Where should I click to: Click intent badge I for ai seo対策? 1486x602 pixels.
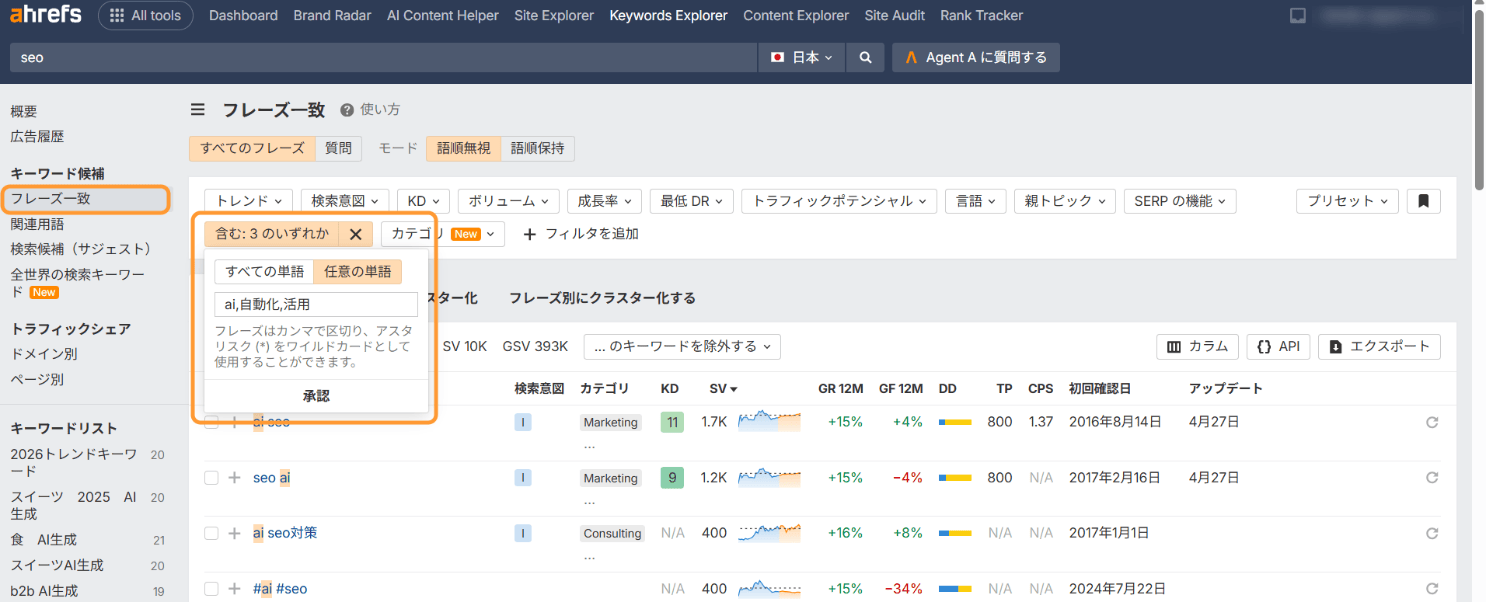pyautogui.click(x=523, y=533)
